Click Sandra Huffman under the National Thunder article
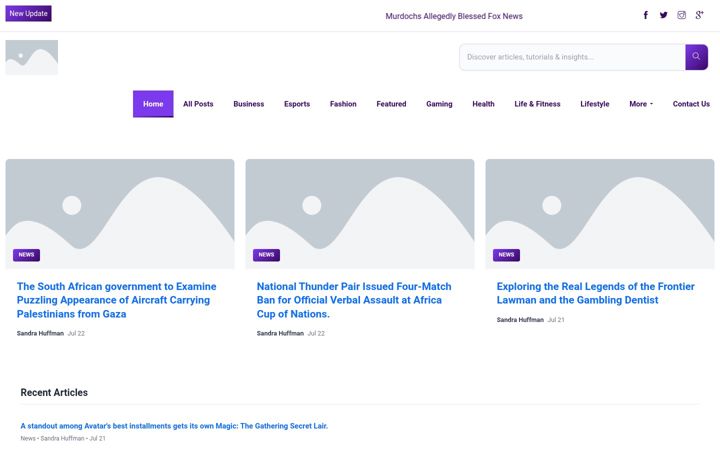 [280, 333]
